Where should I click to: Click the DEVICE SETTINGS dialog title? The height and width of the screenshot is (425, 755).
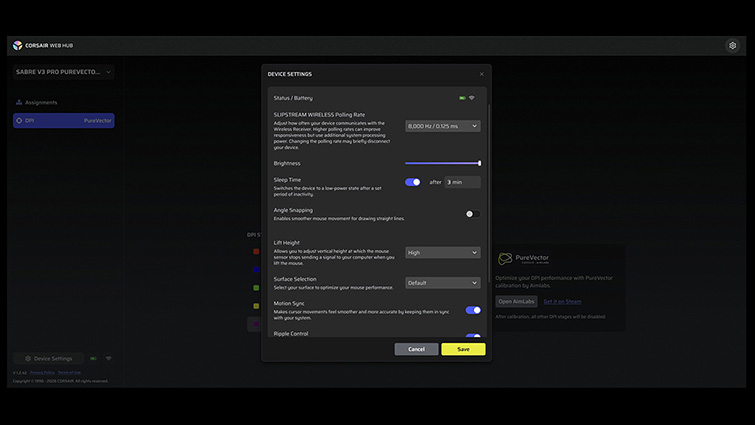(290, 74)
